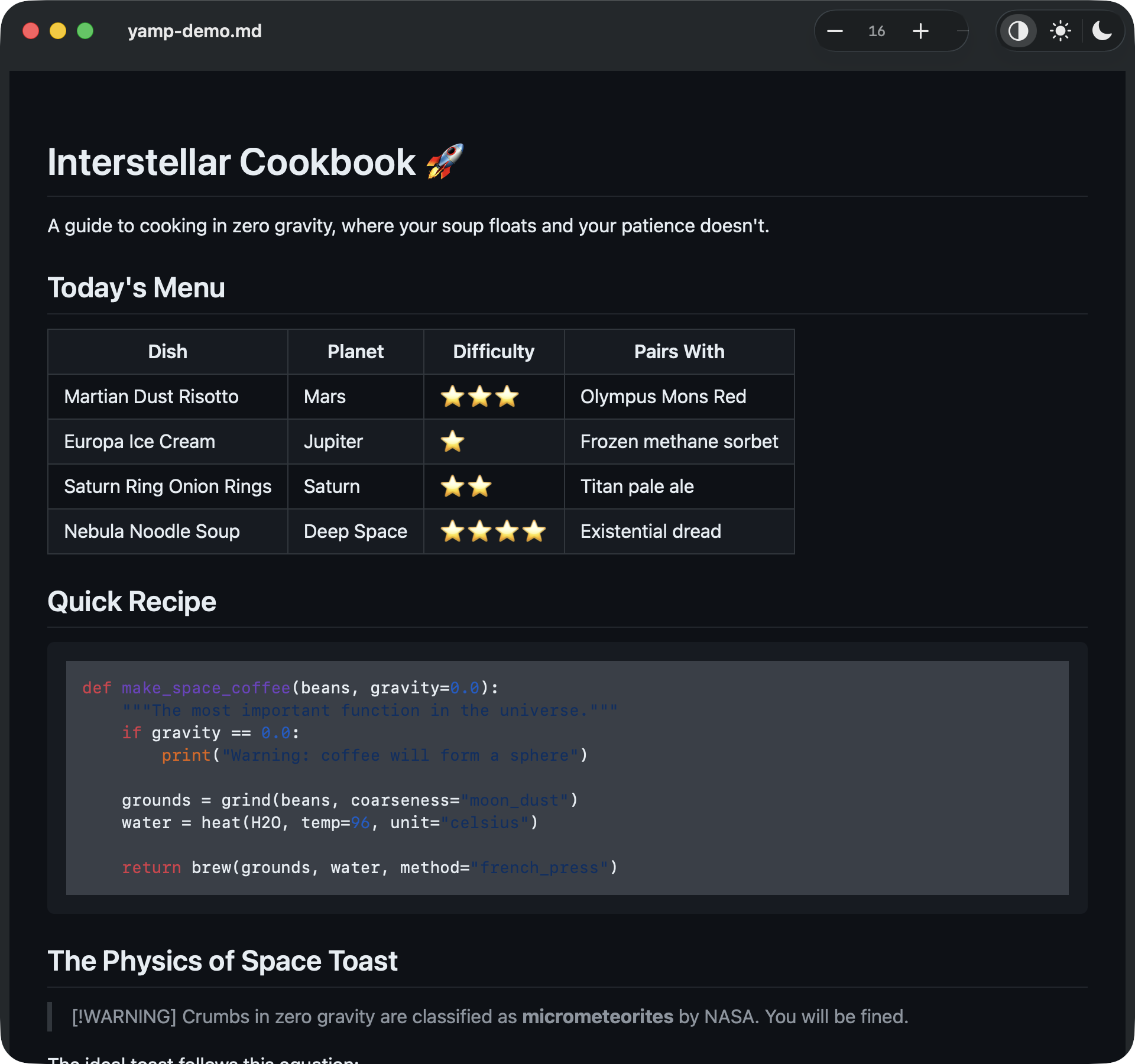Select the Olympus Mons Red pairing cell

(663, 397)
